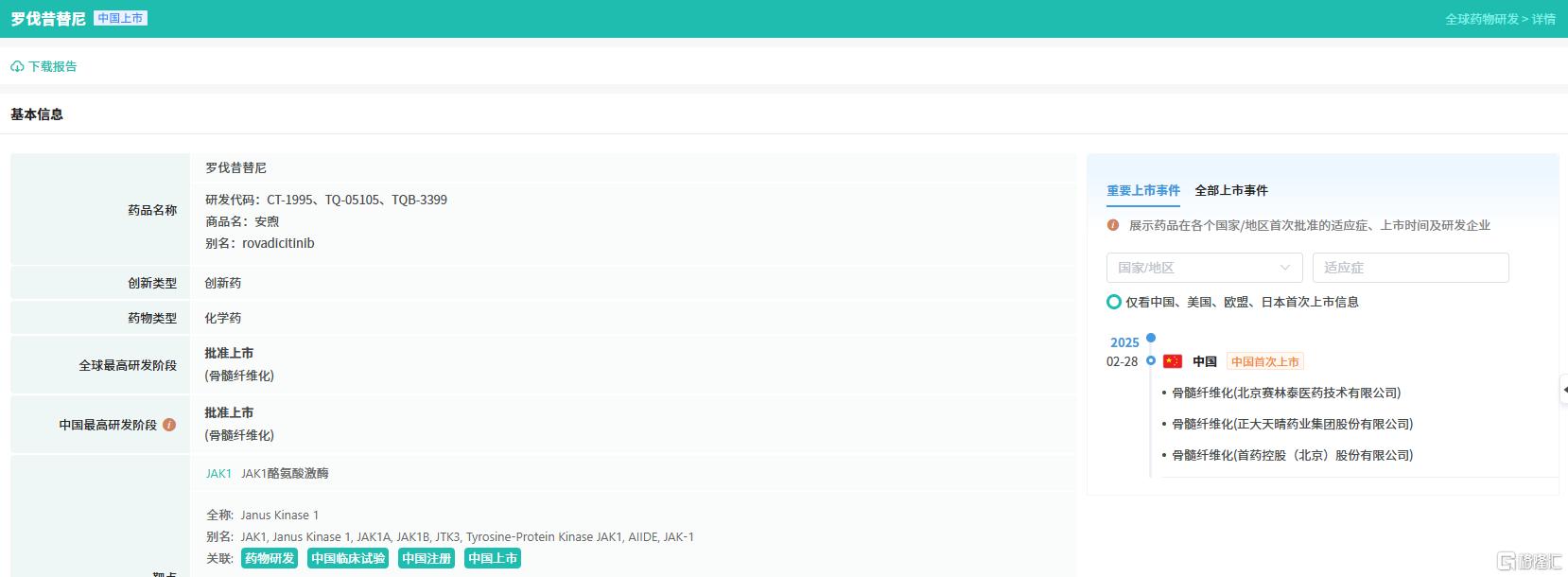This screenshot has width=1568, height=577.
Task: Click the 别名 list starting JAK1, Janus Kinase 1
Action: click(467, 536)
